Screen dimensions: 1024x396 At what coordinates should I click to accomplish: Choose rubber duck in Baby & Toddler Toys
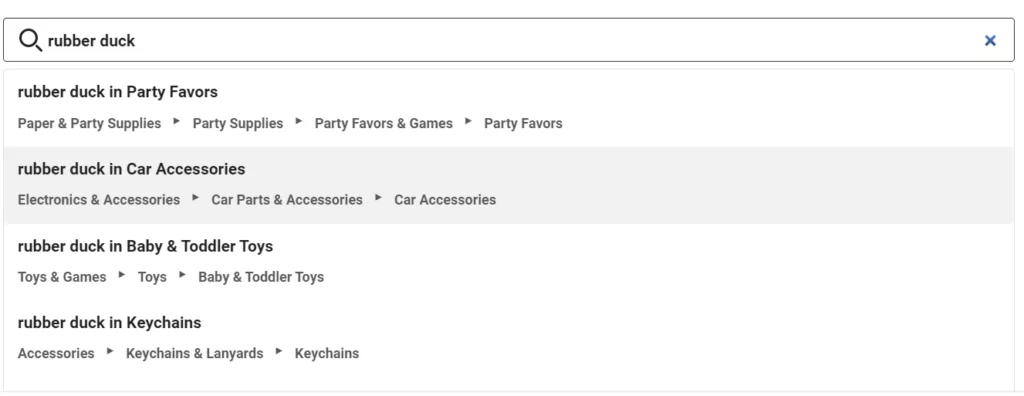[509, 261]
